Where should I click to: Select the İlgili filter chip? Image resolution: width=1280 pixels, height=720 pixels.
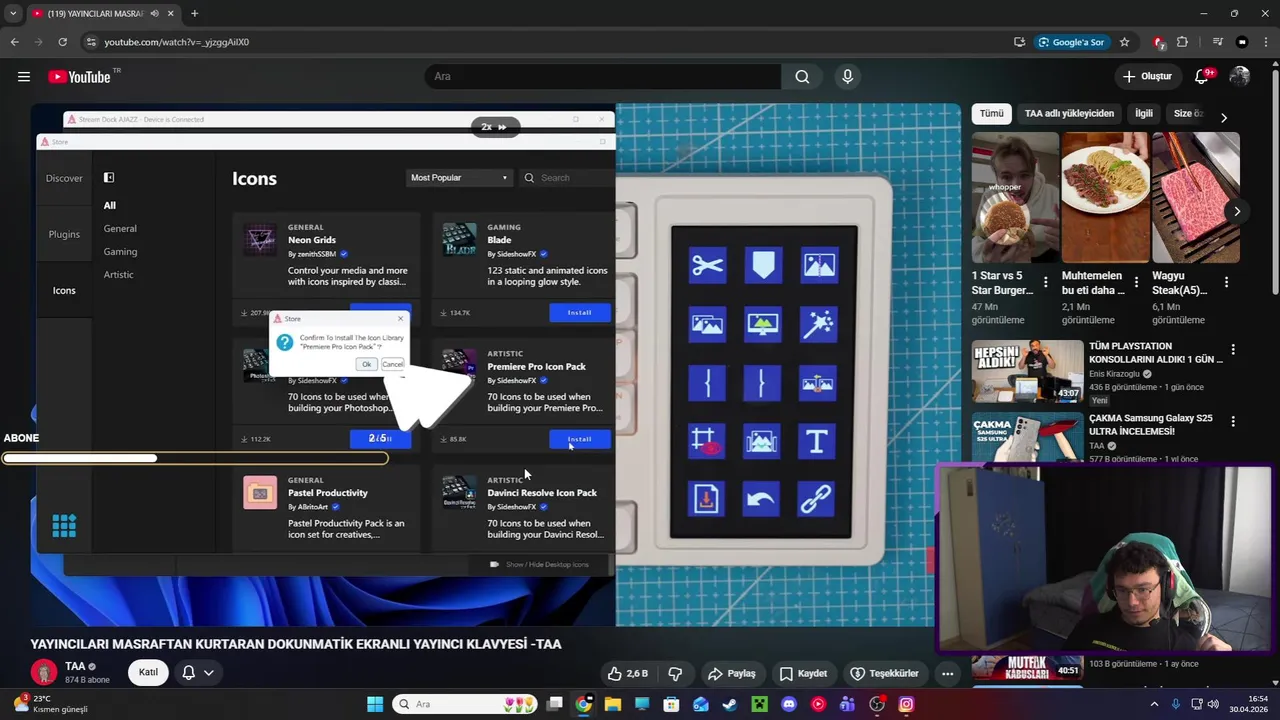point(1144,114)
